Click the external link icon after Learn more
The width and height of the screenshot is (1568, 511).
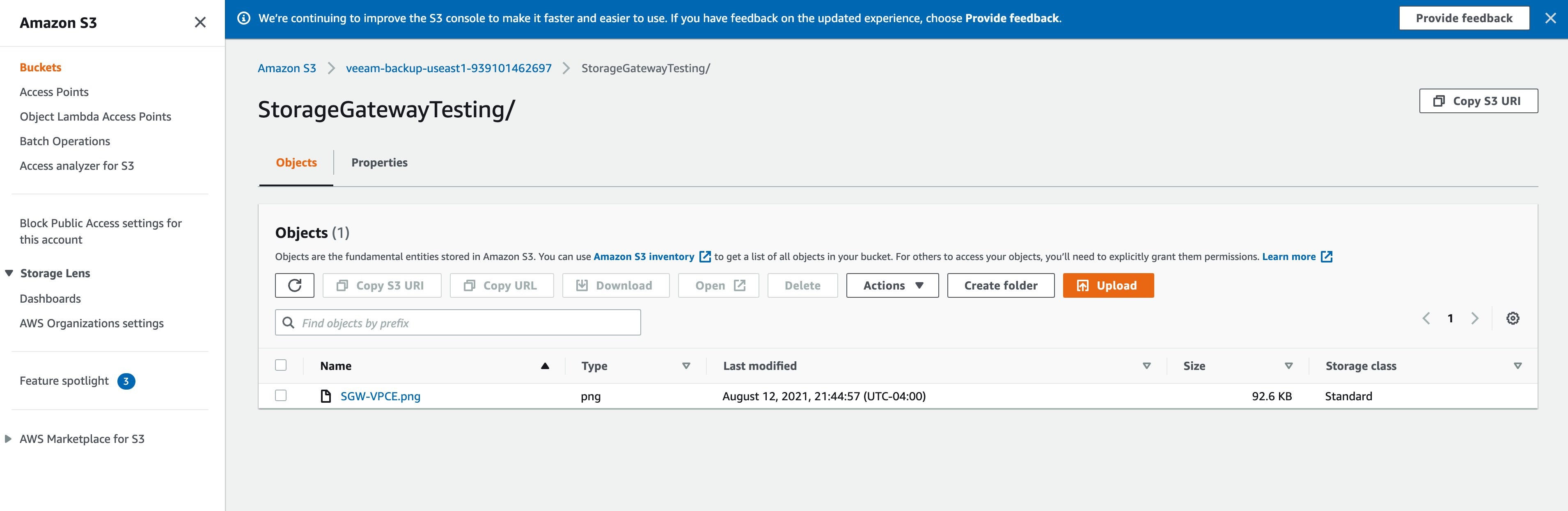1327,257
